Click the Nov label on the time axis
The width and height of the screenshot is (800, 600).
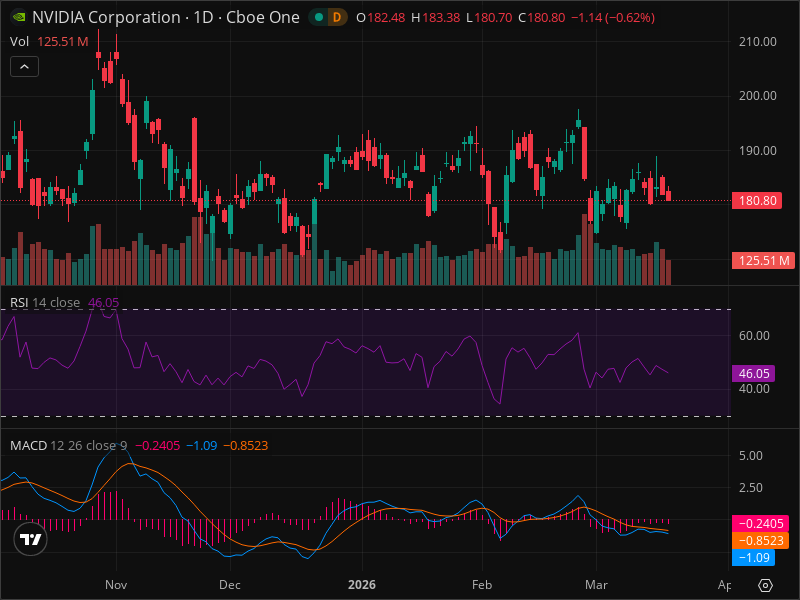pos(116,585)
